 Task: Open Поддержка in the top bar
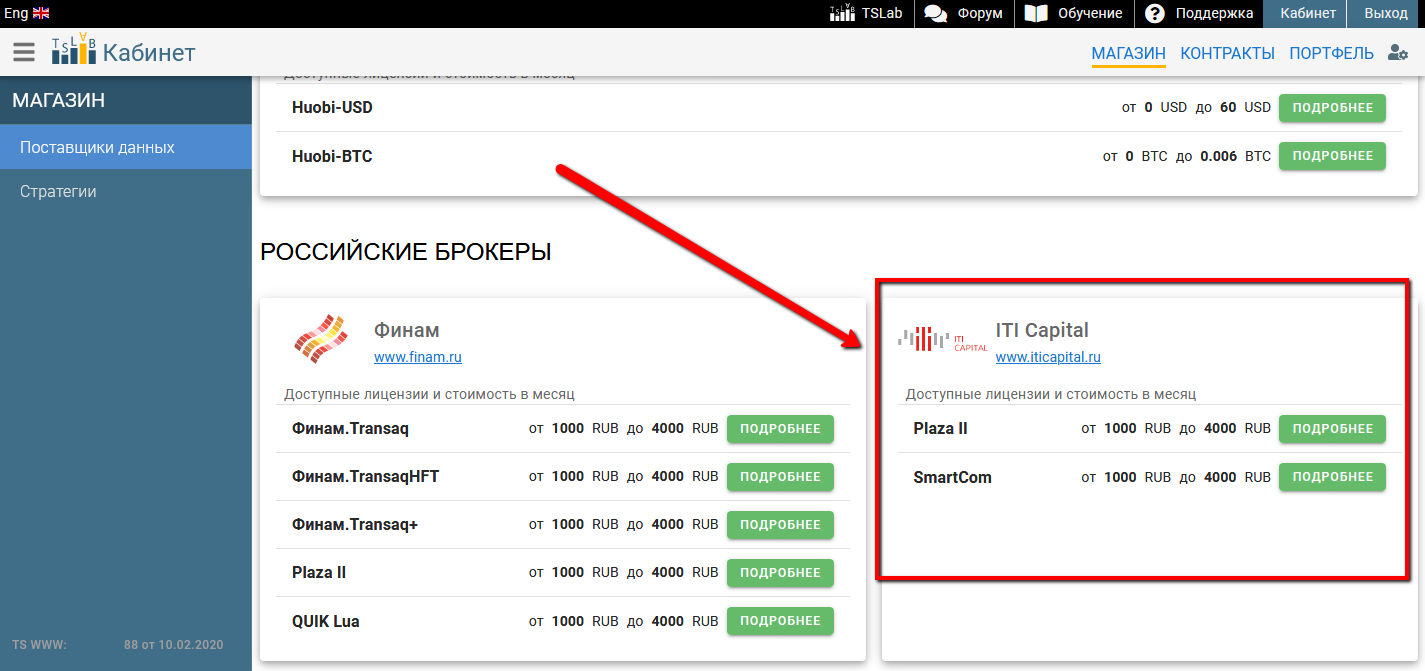[1214, 14]
